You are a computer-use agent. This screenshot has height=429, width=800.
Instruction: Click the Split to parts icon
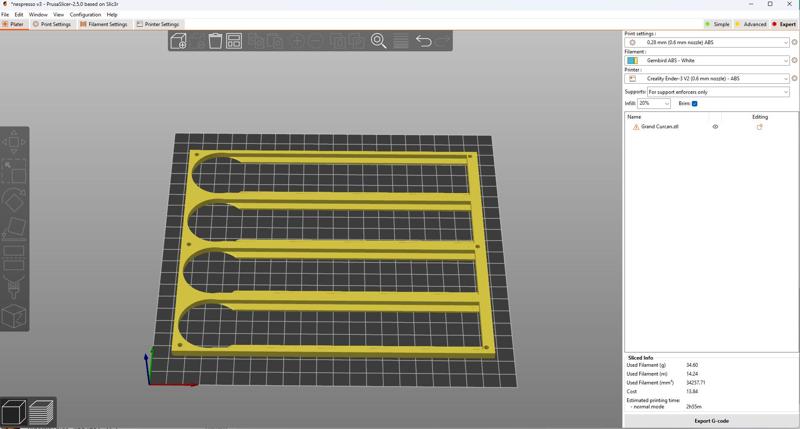356,41
